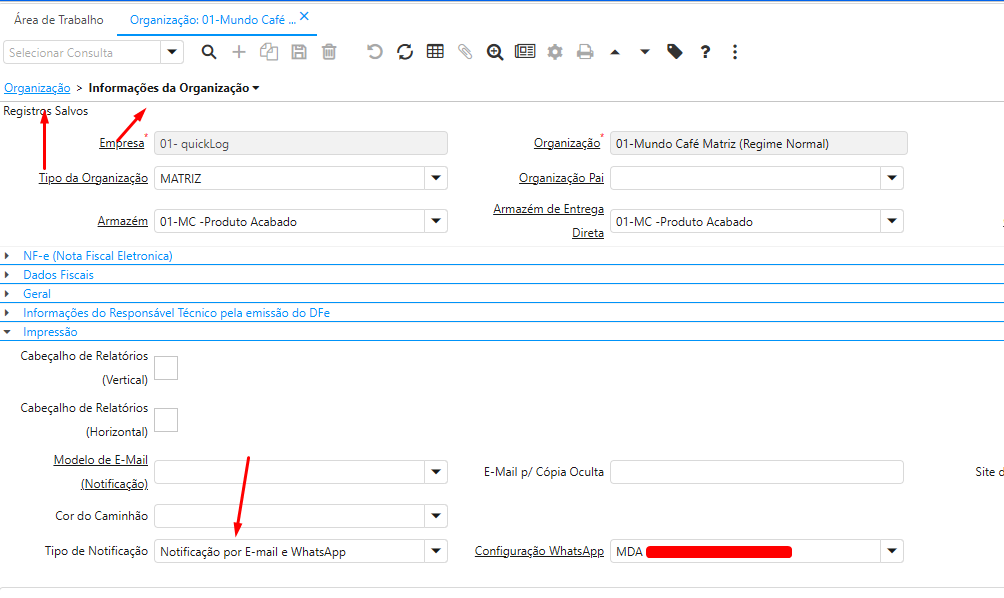Open the Tipo de Notificação dropdown arrow
The height and width of the screenshot is (598, 1004).
tap(436, 551)
